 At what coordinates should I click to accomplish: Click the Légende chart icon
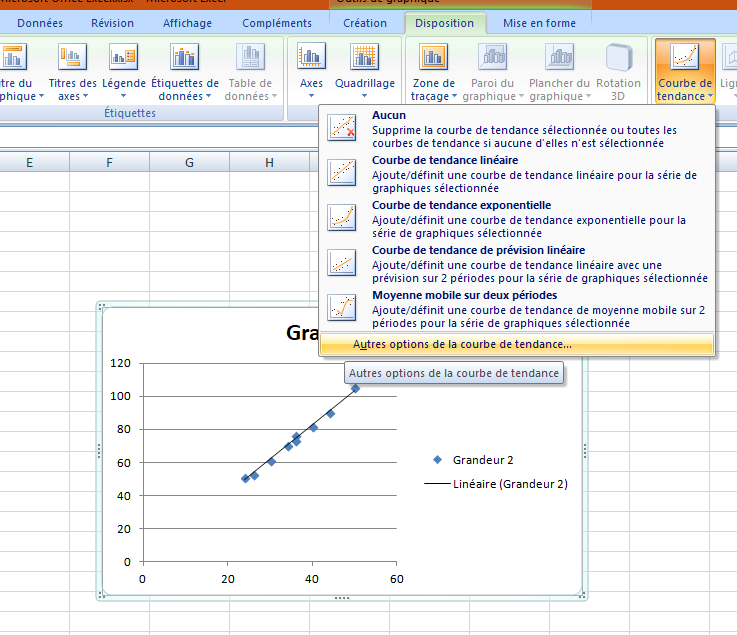[x=123, y=57]
